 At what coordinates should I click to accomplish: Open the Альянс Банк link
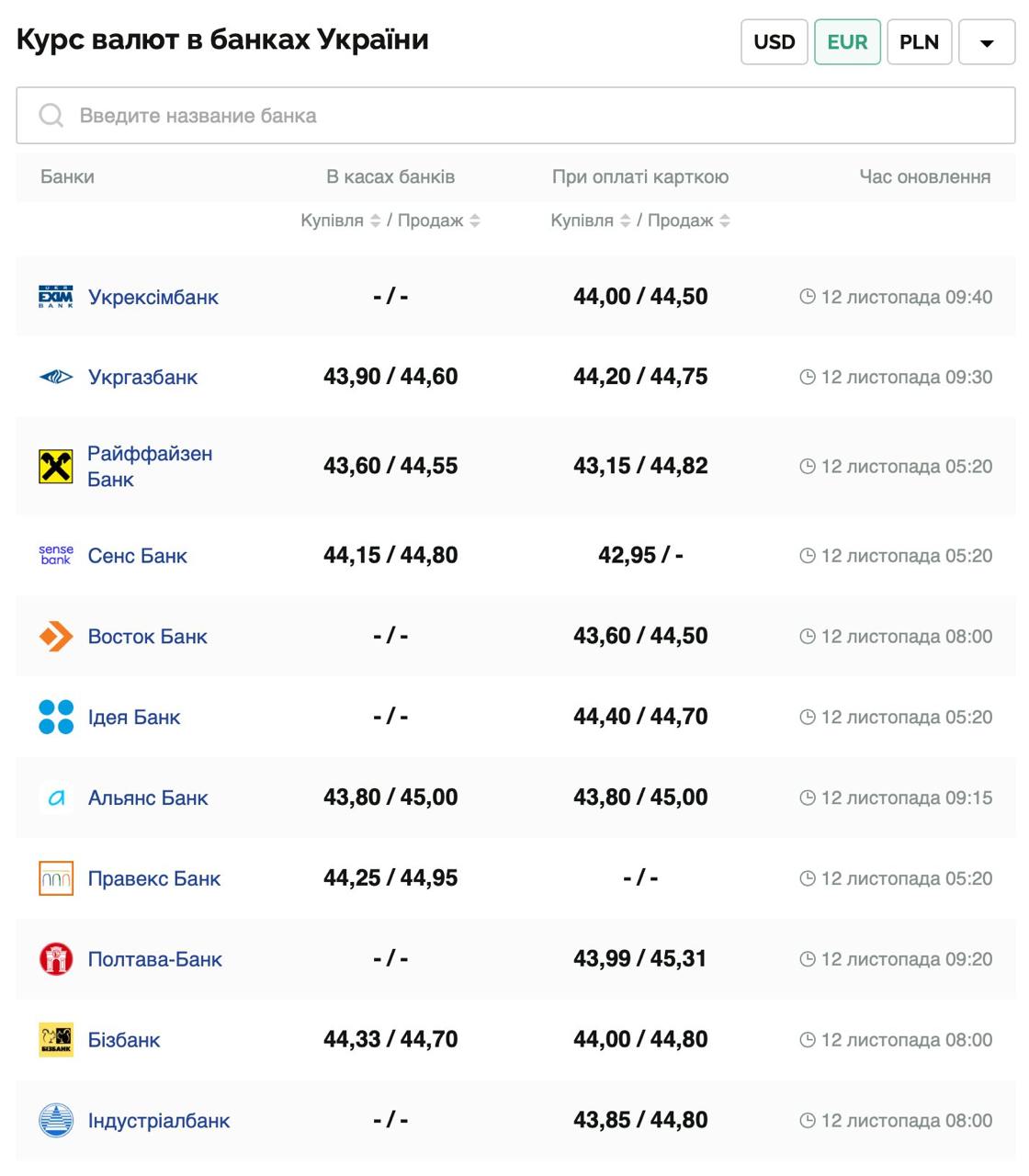coord(148,797)
